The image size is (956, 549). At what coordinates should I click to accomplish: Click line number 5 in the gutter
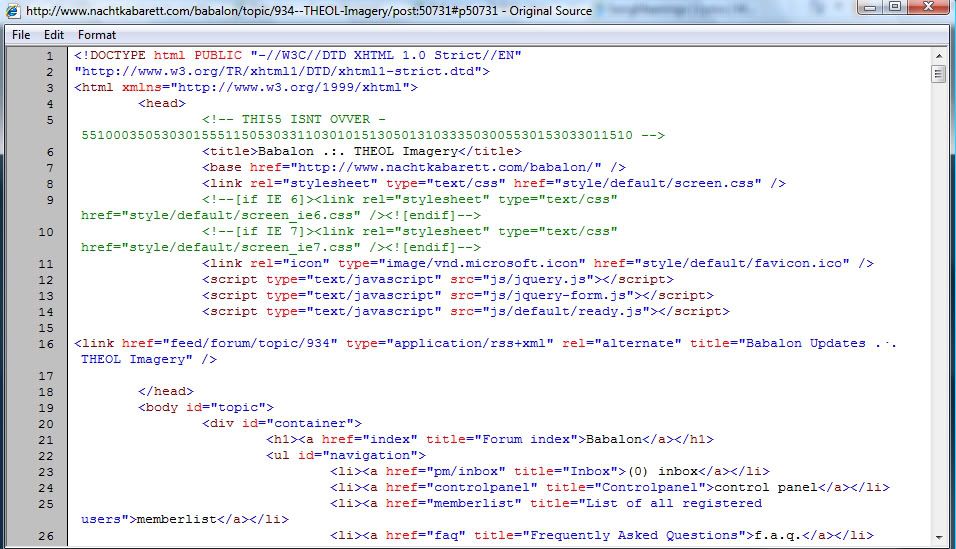point(50,120)
